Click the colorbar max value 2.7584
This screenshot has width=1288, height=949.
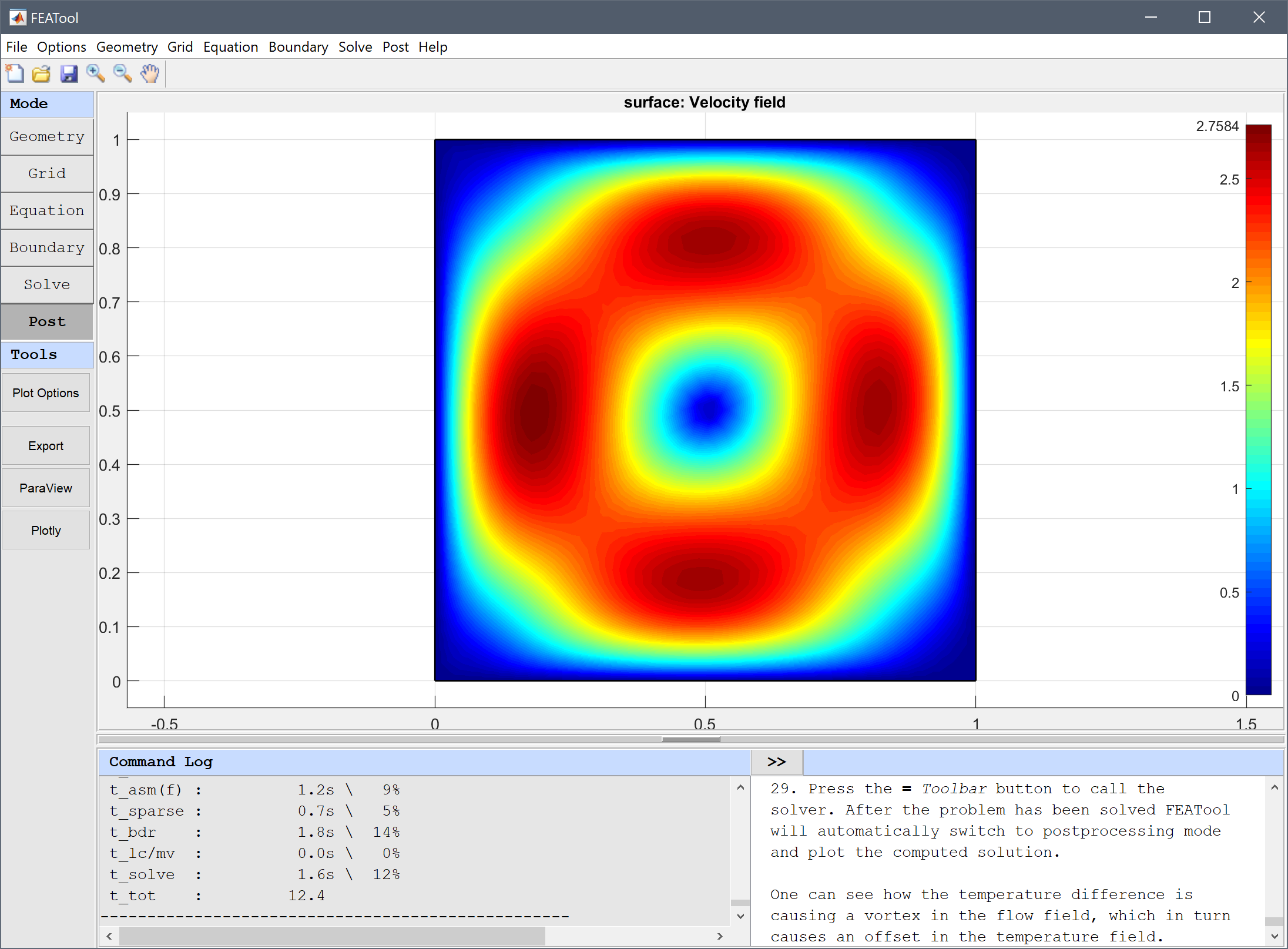(1217, 127)
